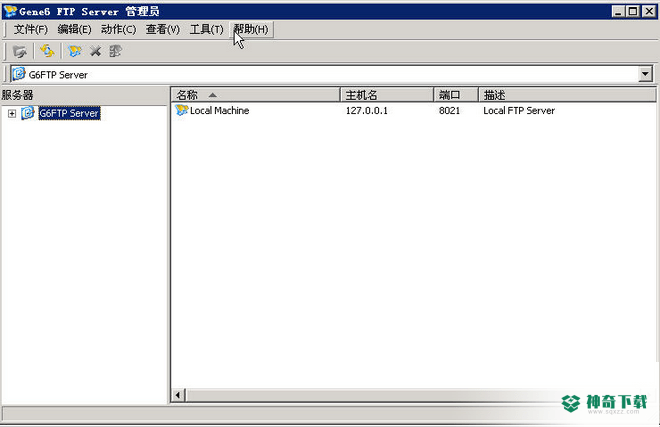Click the 127.0.0.1 host cell
The image size is (660, 427).
[x=367, y=111]
